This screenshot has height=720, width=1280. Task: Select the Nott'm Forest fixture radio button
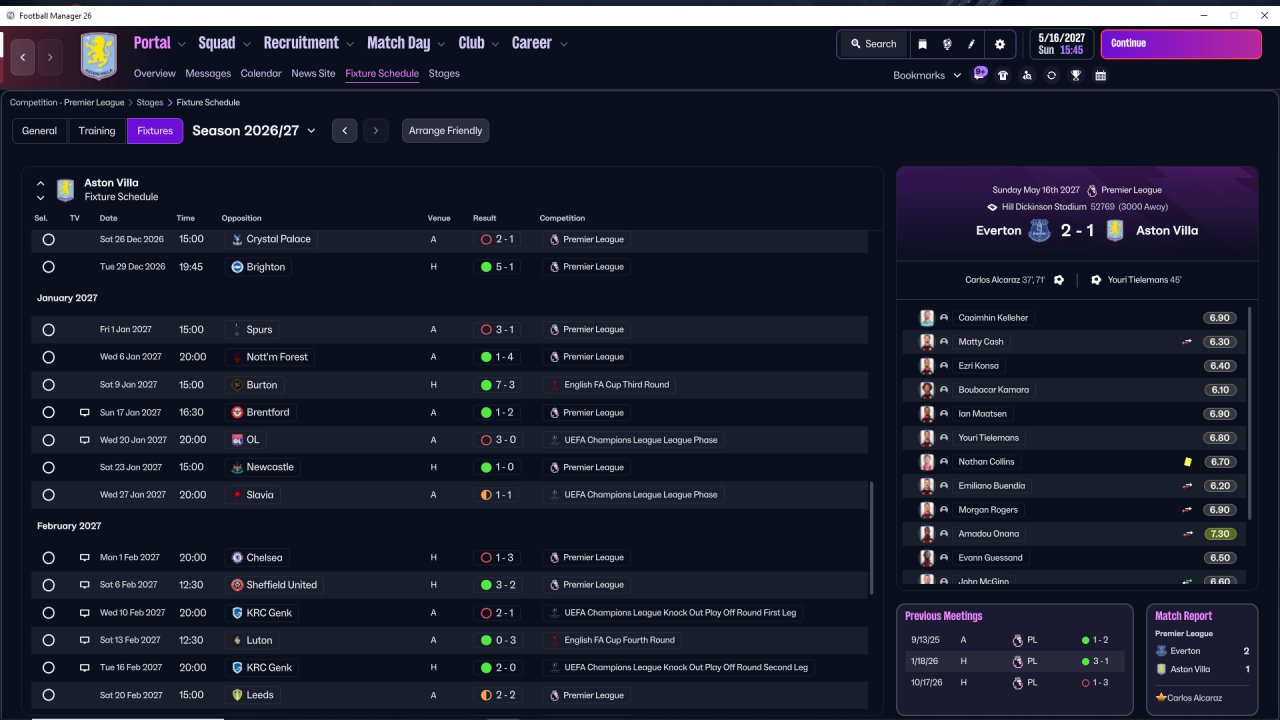point(48,357)
